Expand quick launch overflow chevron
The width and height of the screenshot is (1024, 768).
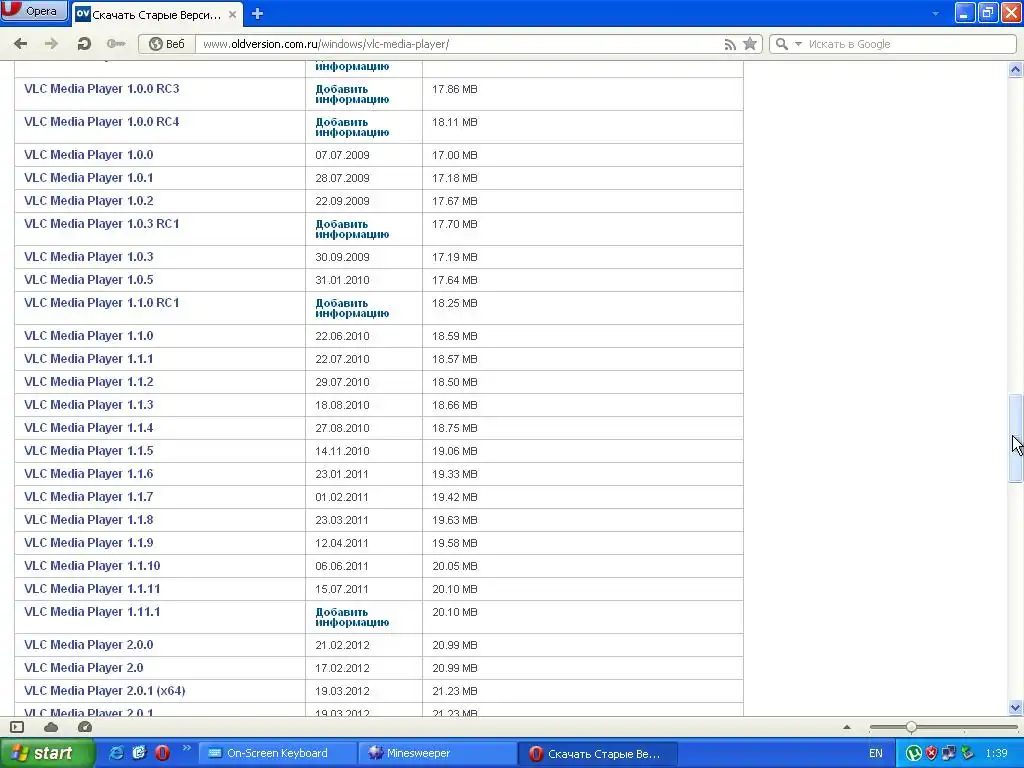[x=186, y=748]
